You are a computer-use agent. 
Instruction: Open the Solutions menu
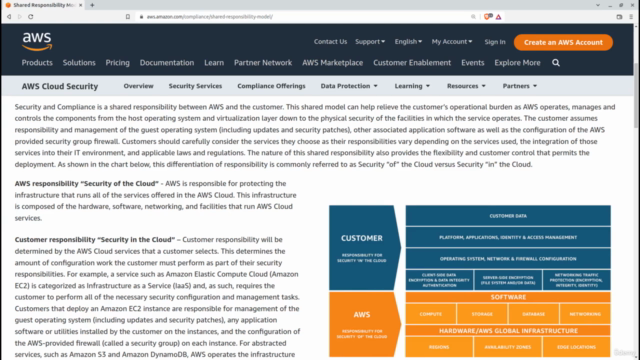79,63
